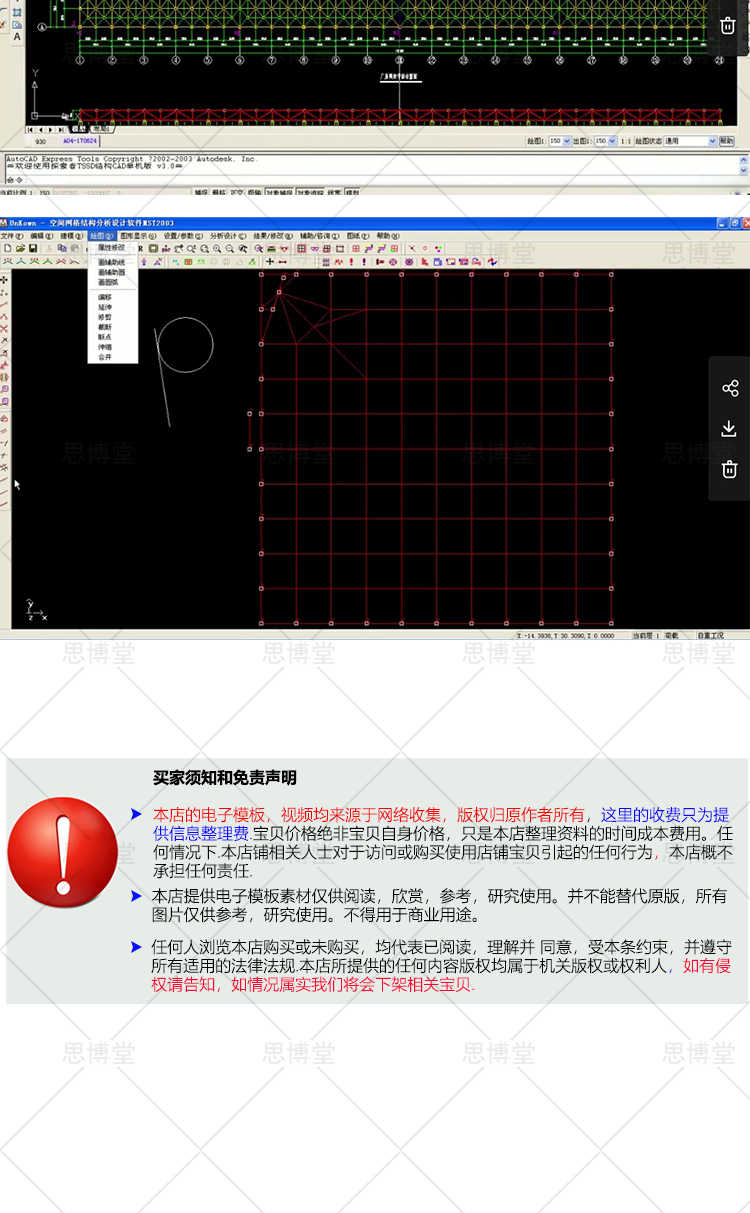Click the Save floppy disk icon
750x1213 pixels.
(33, 248)
